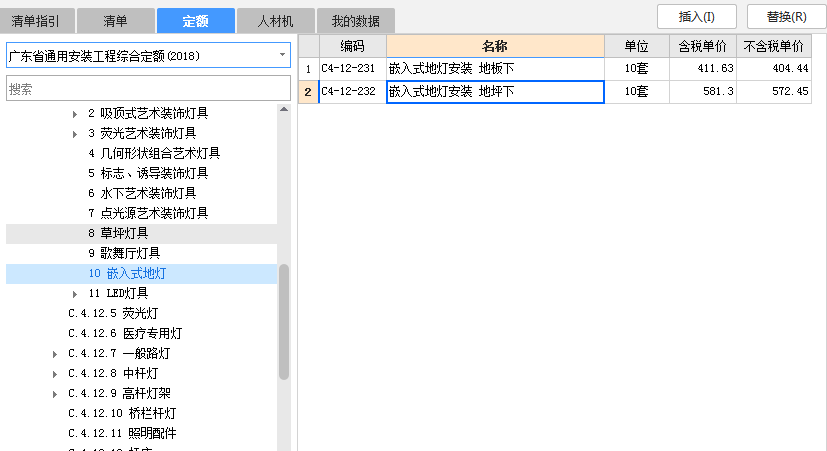This screenshot has height=451, width=827.
Task: Click the 含税单价 column header
Action: (703, 46)
